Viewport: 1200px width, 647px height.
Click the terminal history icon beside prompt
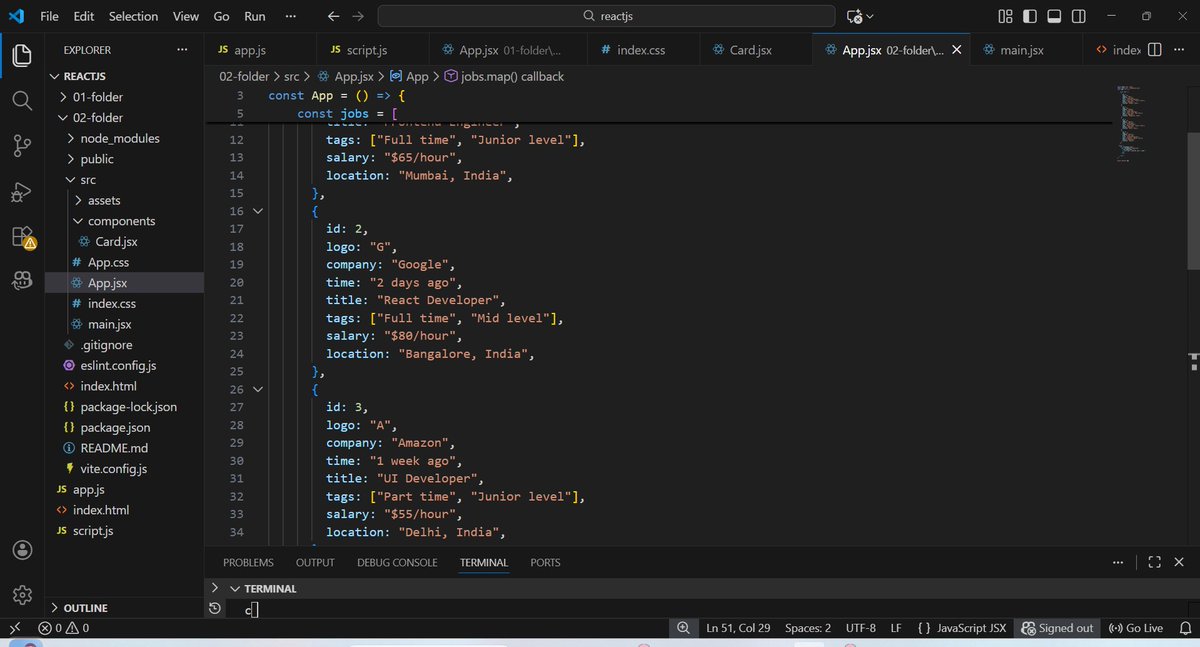pyautogui.click(x=214, y=608)
